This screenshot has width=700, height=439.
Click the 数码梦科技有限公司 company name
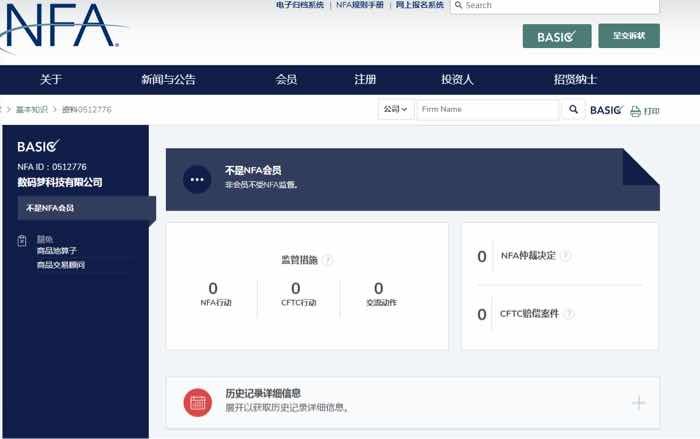tap(60, 182)
